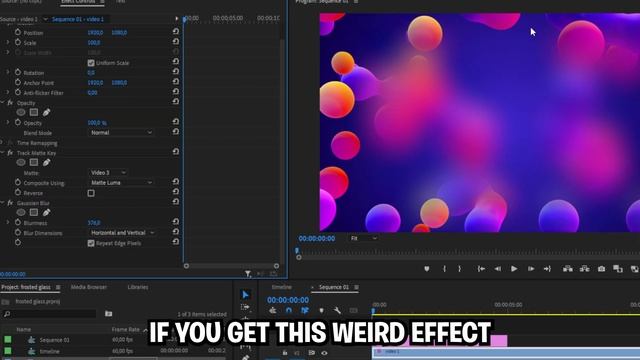The width and height of the screenshot is (640, 360).
Task: Click the Extract button
Action: [x=584, y=269]
